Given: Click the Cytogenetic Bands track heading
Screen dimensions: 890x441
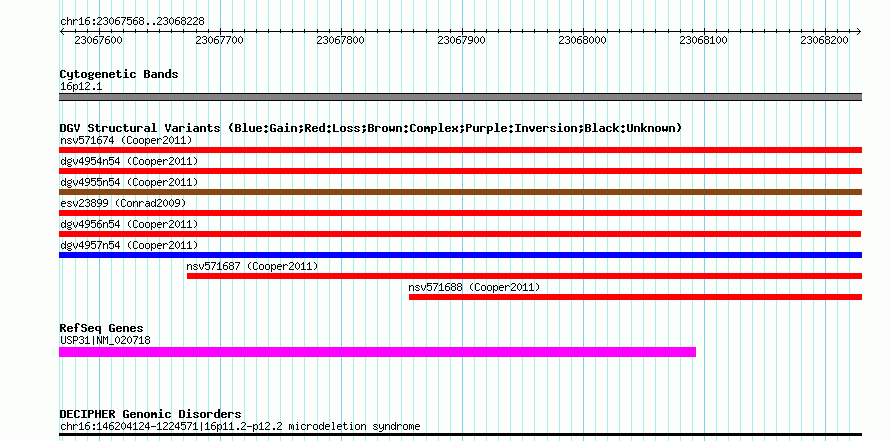Looking at the screenshot, I should click(x=119, y=74).
